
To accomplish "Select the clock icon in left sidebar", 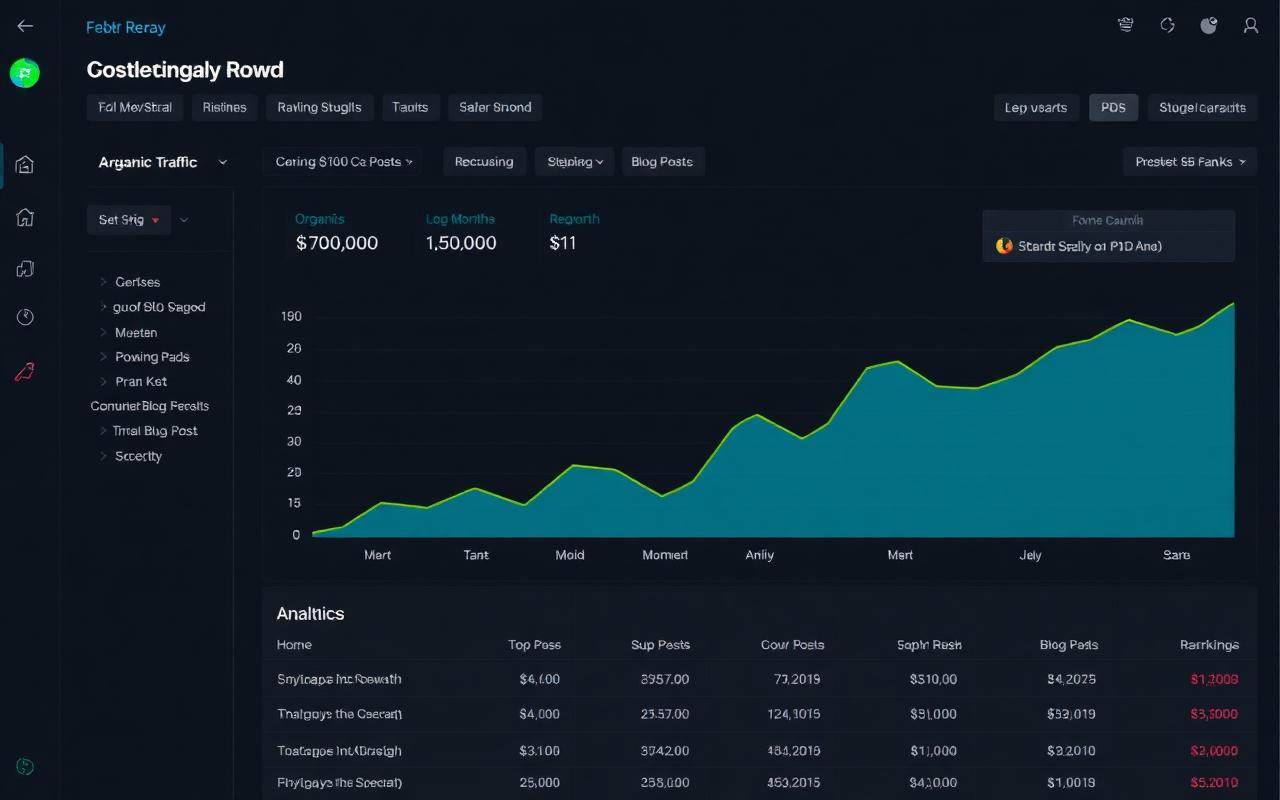I will click(25, 318).
